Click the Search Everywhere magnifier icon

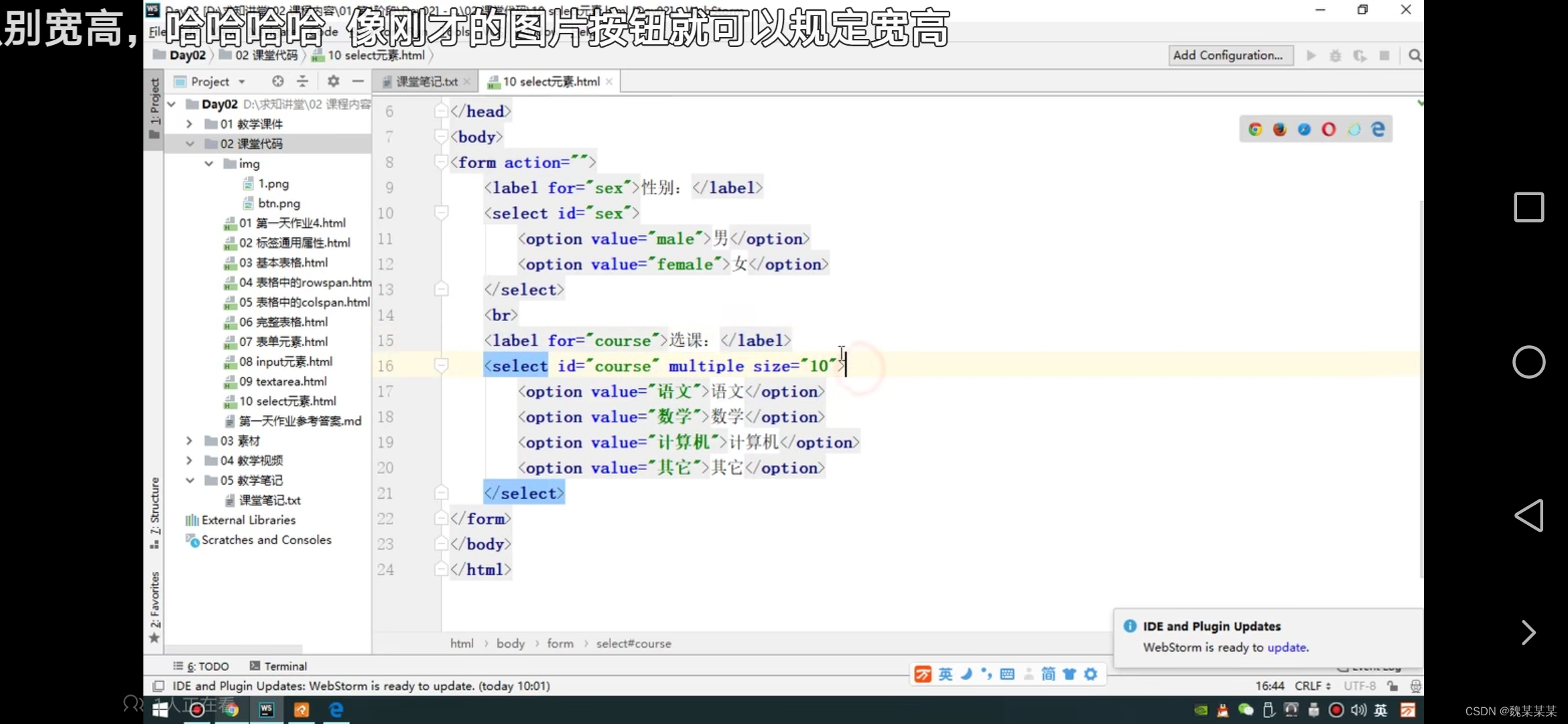[x=1415, y=56]
